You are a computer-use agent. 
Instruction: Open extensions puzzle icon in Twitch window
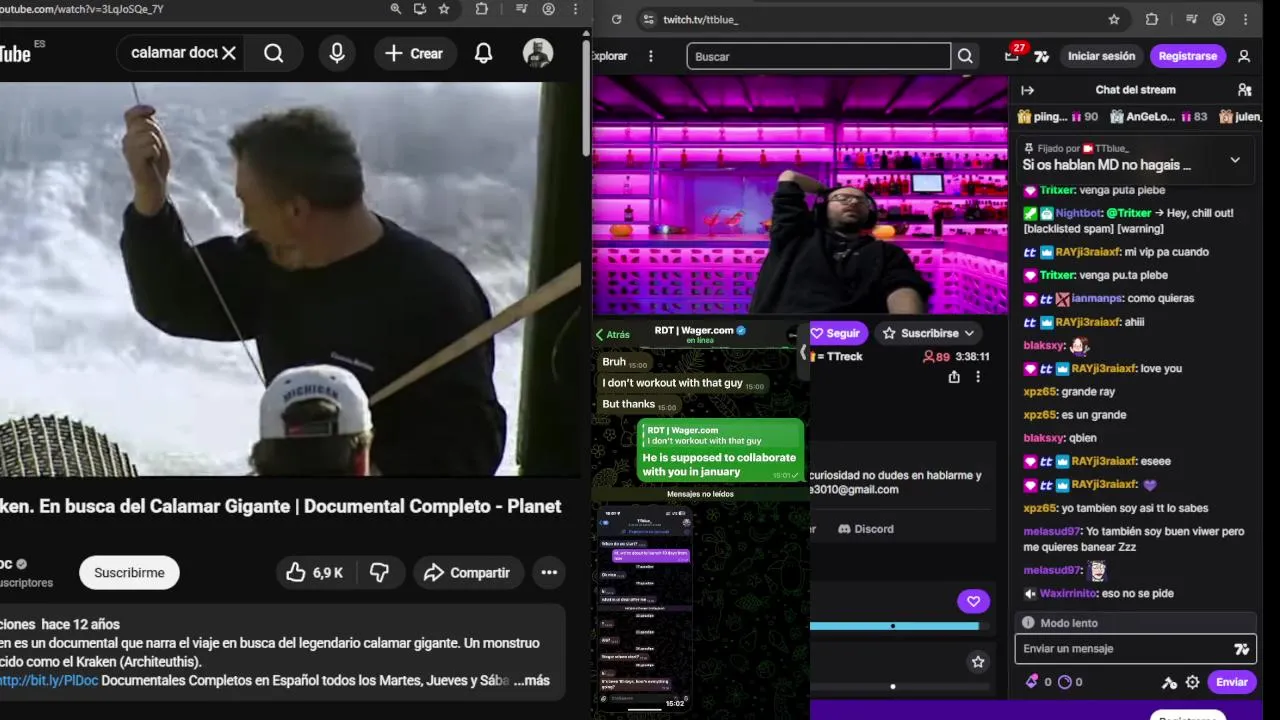point(1151,19)
